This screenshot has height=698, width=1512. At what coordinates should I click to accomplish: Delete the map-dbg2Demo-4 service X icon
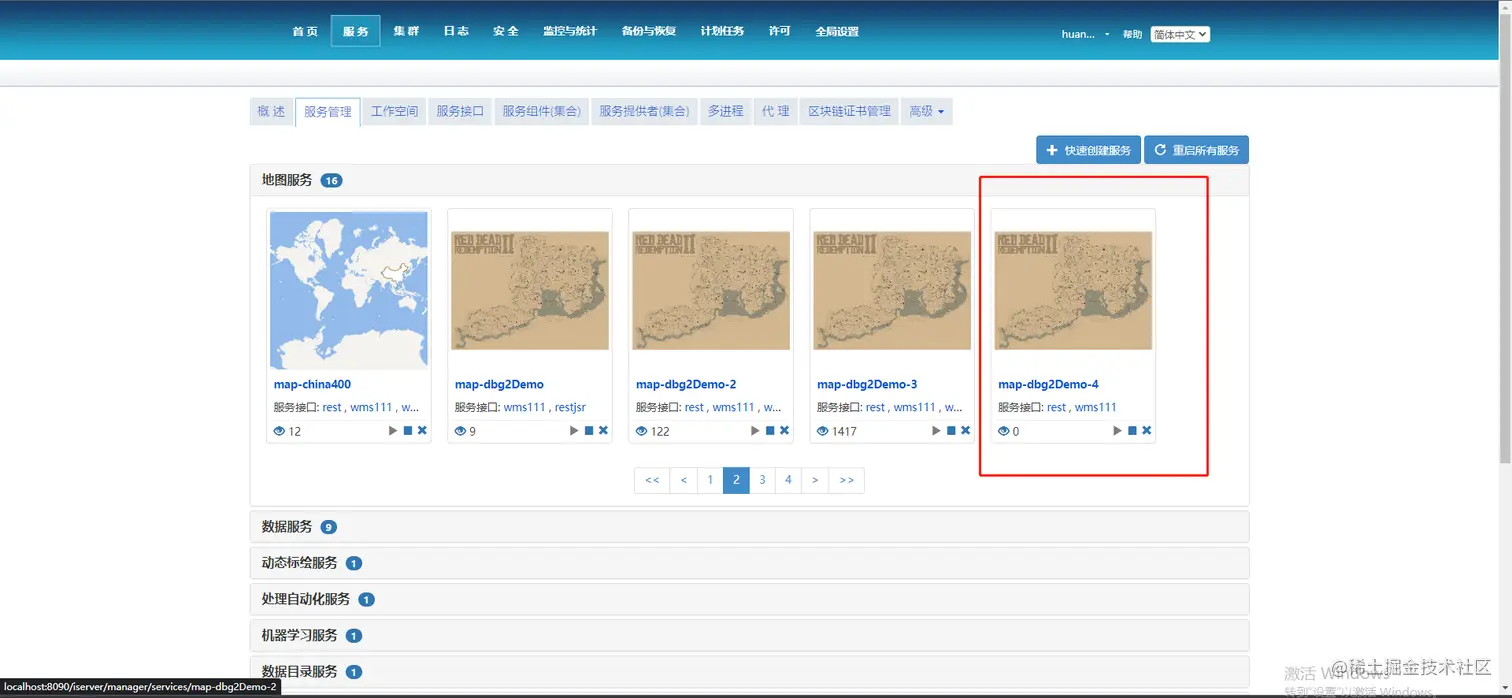(x=1146, y=431)
